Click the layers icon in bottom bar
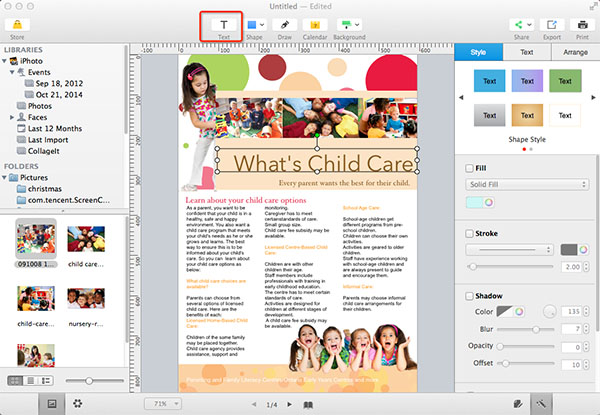Image resolution: width=600 pixels, height=415 pixels. pos(518,404)
